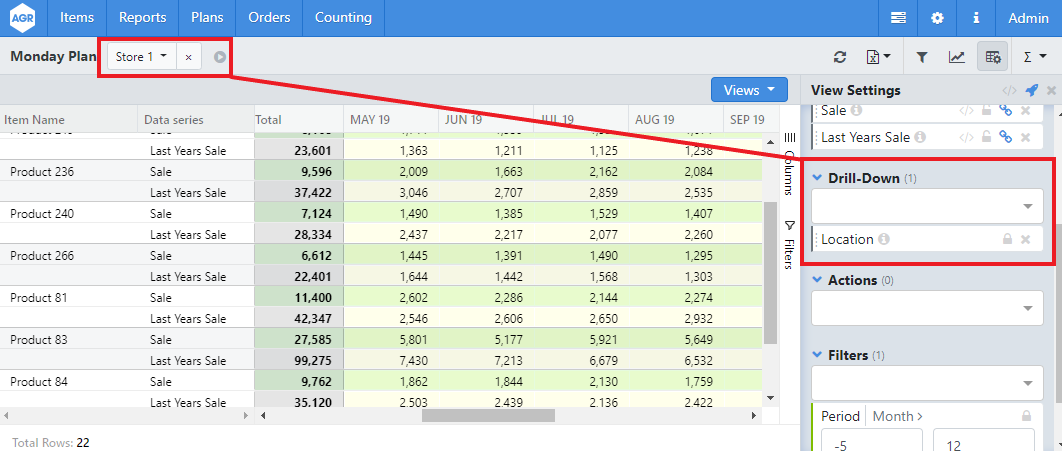Click the AGR logo

(x=23, y=18)
